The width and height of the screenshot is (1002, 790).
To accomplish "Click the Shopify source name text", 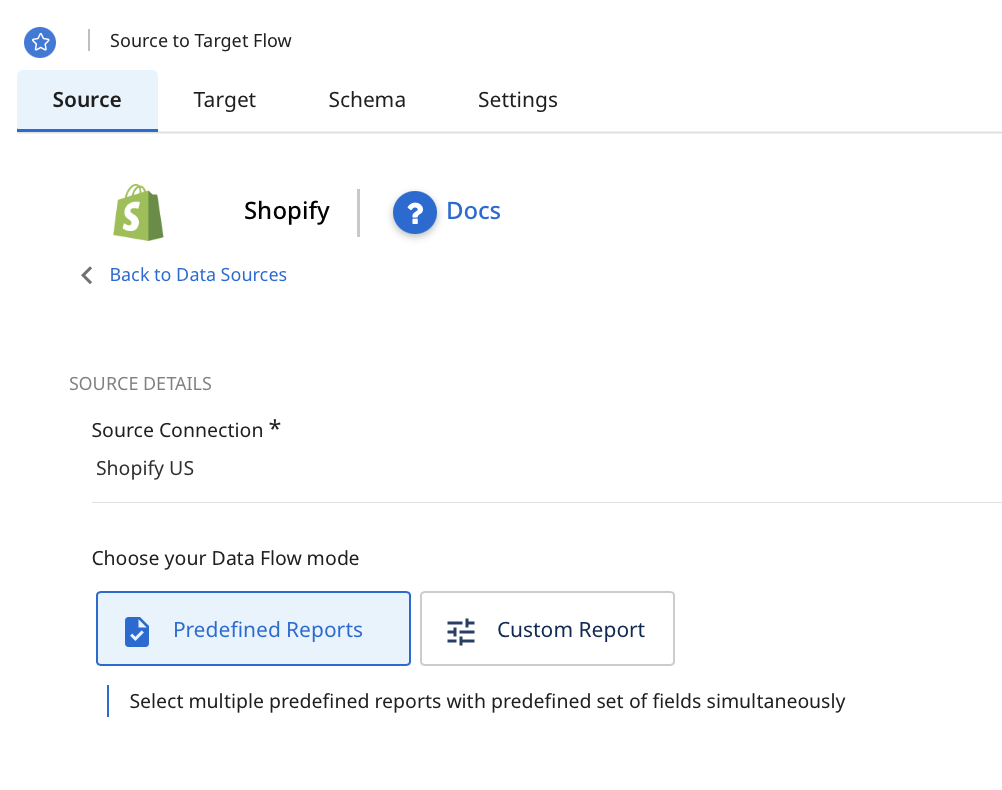I will (x=286, y=211).
